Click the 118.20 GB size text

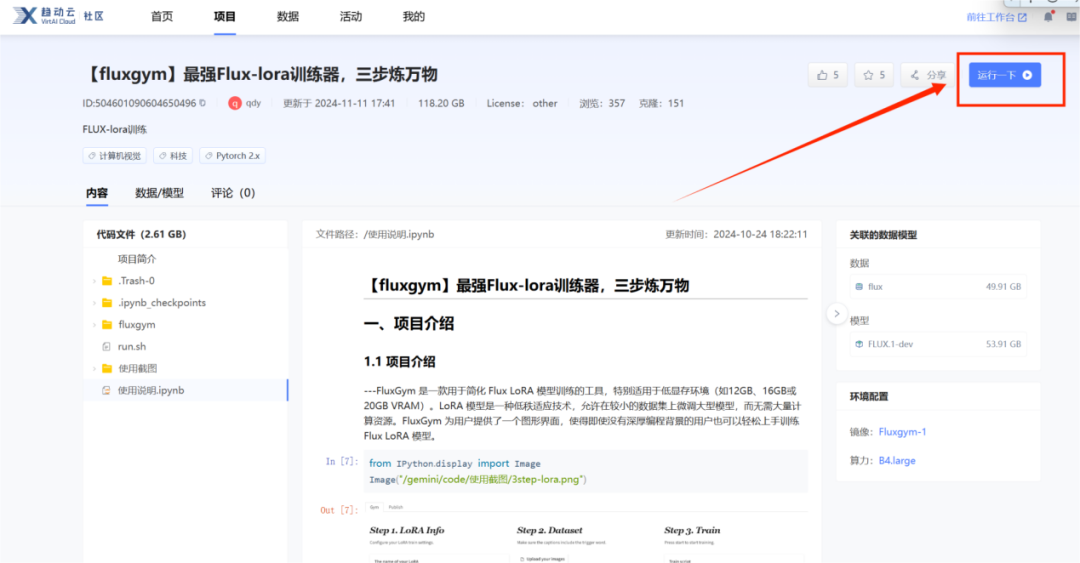click(x=441, y=103)
